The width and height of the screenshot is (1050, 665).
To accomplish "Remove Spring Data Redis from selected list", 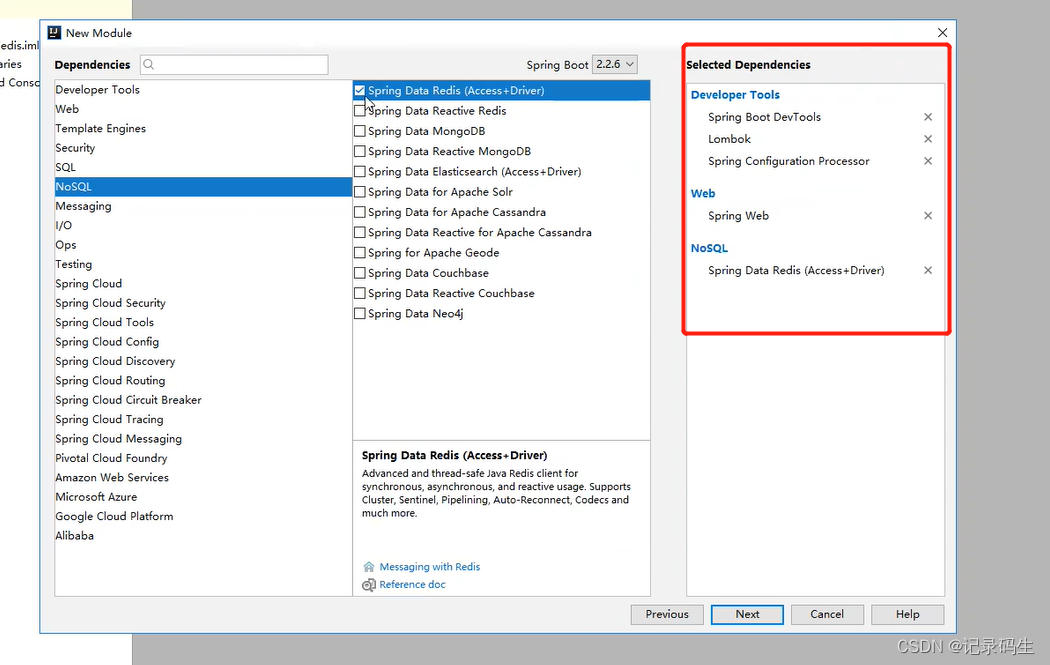I will (928, 271).
